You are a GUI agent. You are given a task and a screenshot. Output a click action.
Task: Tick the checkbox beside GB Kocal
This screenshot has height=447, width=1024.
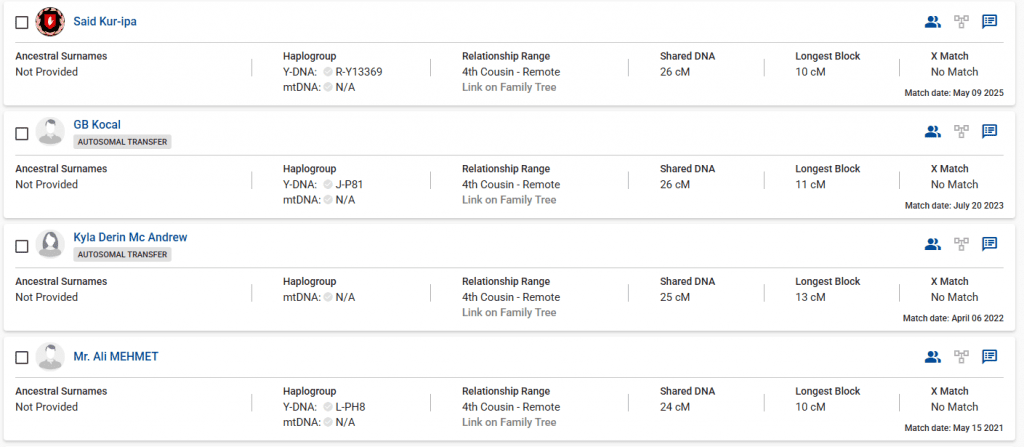pos(22,133)
